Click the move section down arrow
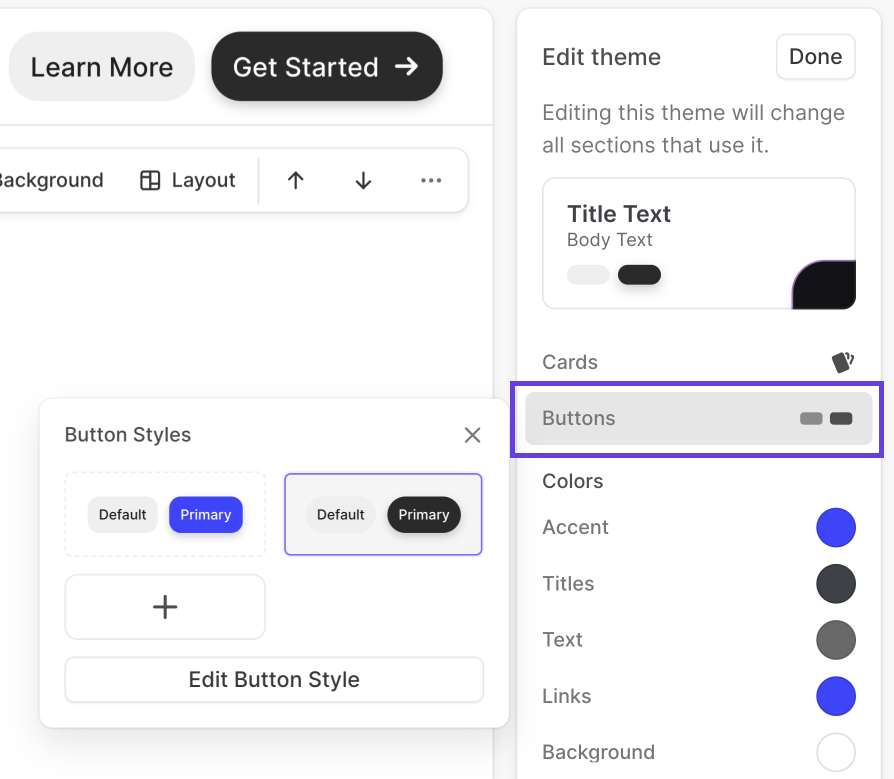894x779 pixels. click(x=362, y=180)
